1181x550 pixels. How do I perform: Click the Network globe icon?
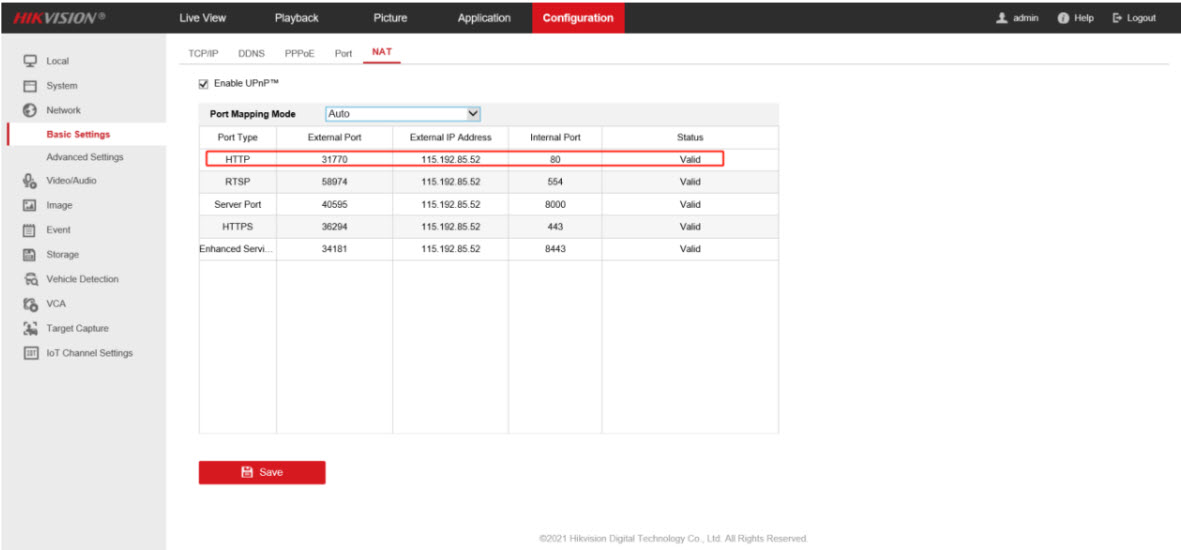pyautogui.click(x=30, y=110)
